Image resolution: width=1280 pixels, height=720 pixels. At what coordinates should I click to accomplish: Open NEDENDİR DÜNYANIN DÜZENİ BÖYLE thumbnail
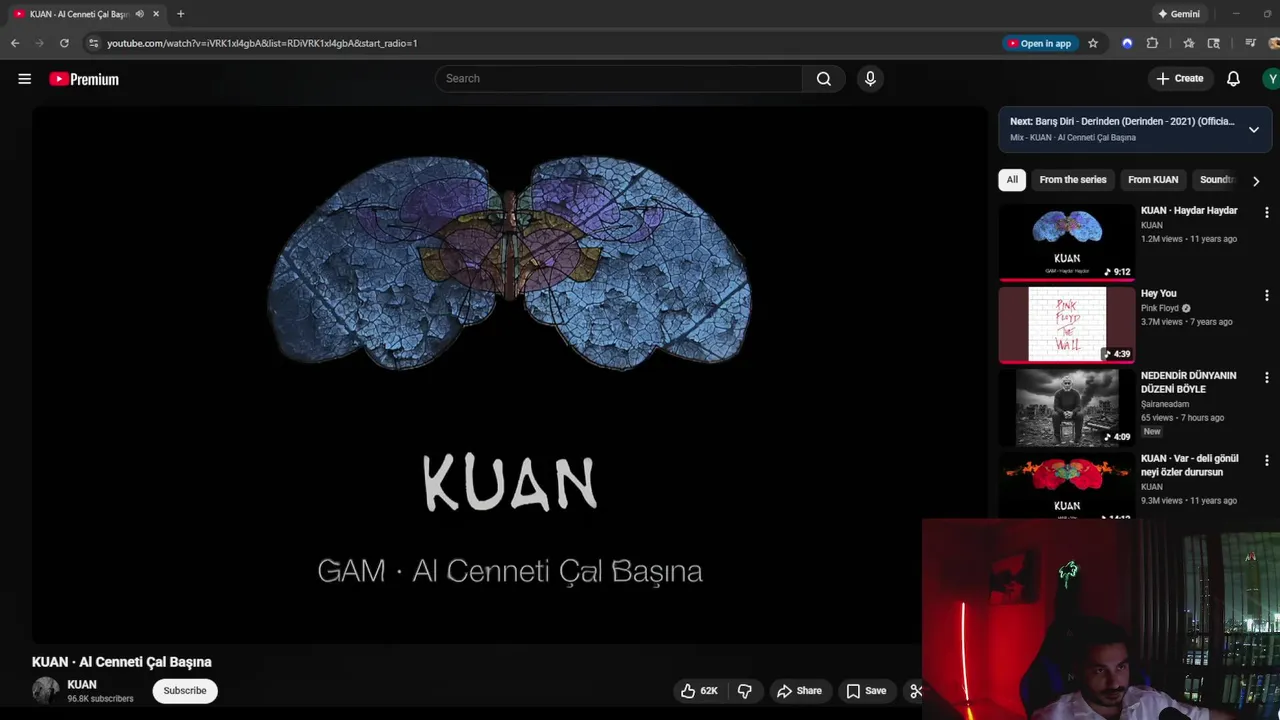[1067, 408]
